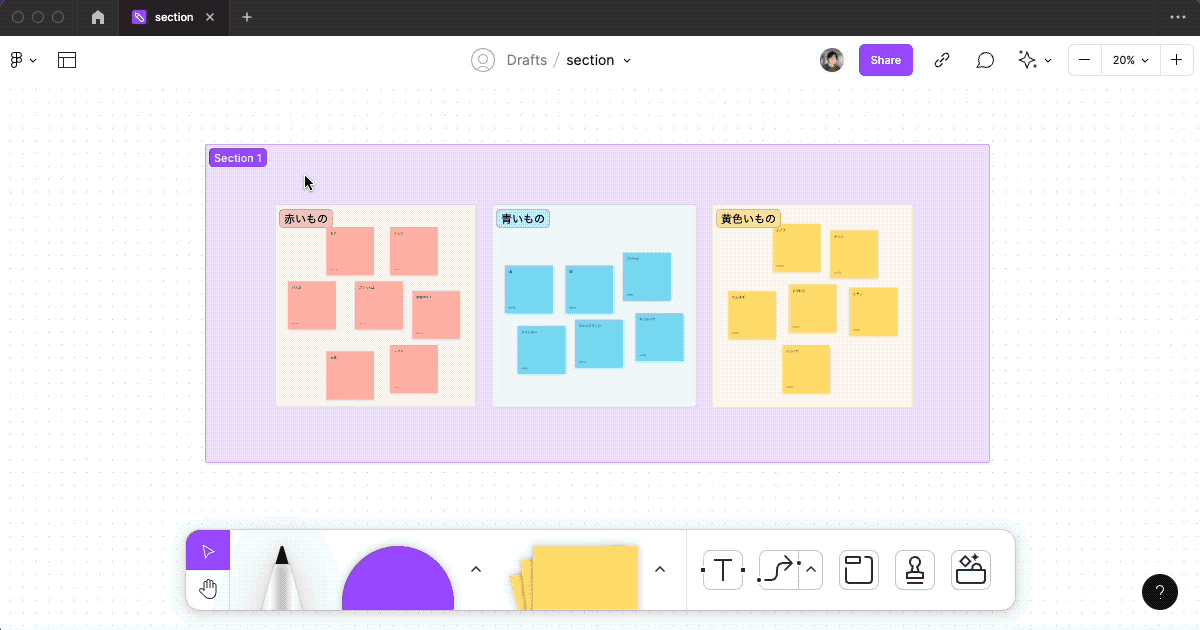Expand the shapes options chevron

(476, 570)
